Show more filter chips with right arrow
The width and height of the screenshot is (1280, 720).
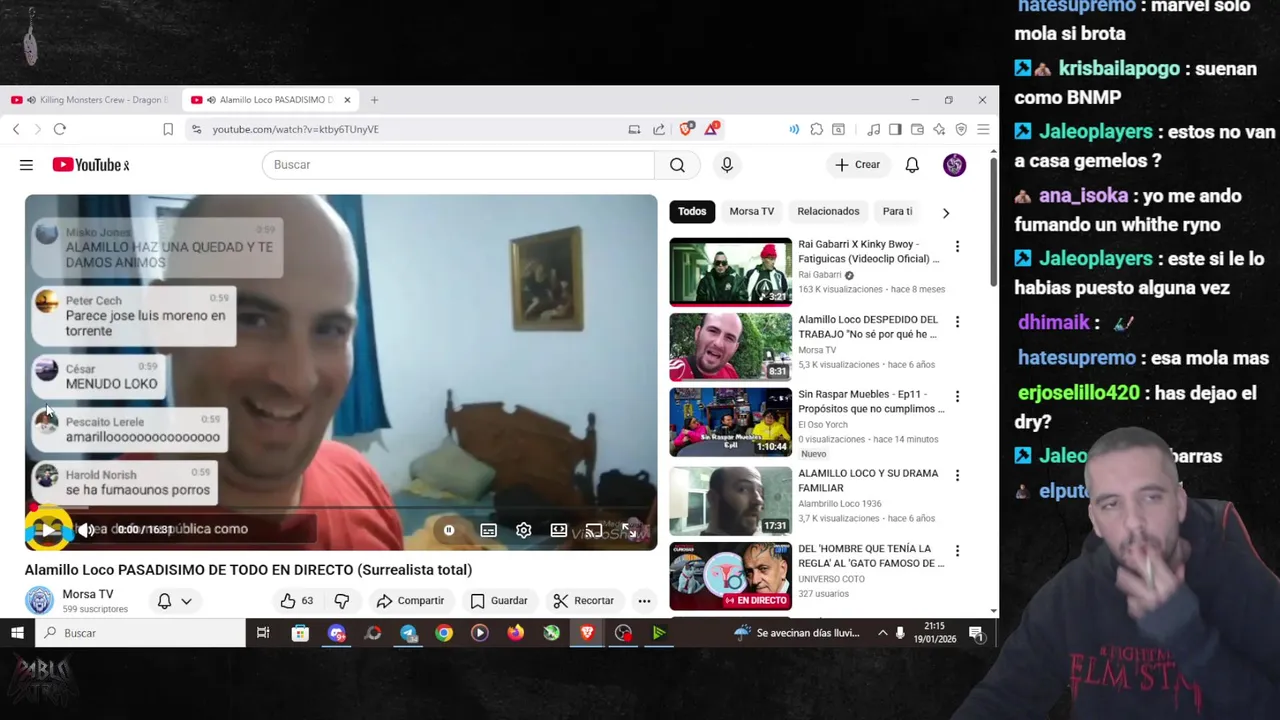pyautogui.click(x=946, y=212)
